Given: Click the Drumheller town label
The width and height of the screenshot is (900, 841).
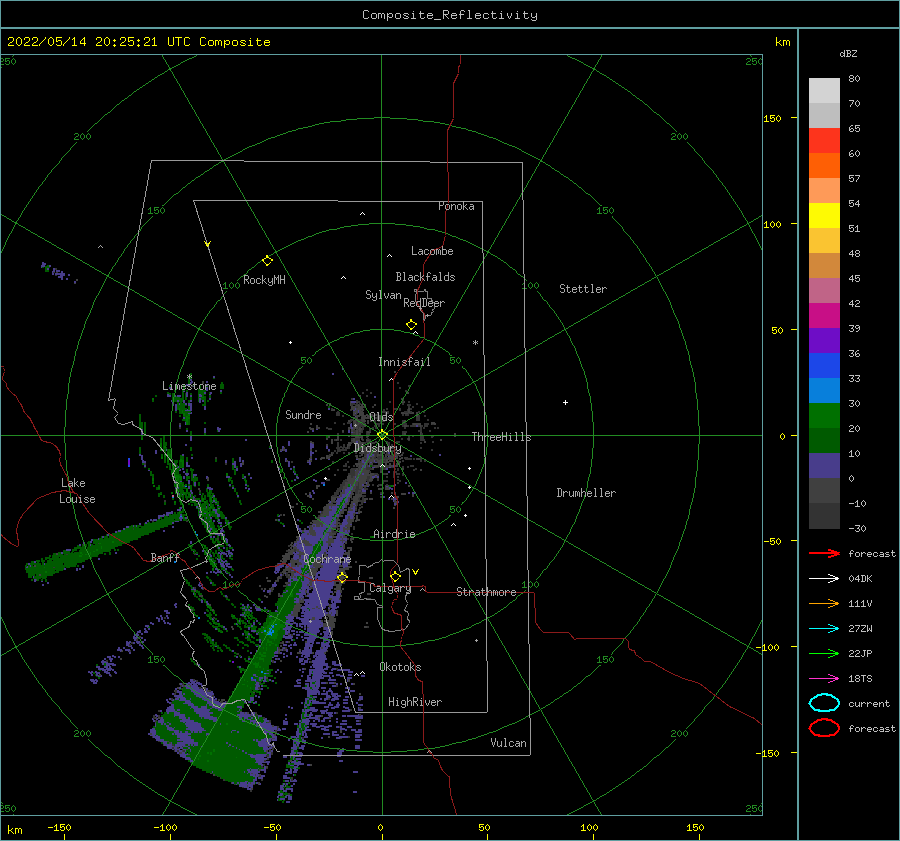Looking at the screenshot, I should point(586,493).
